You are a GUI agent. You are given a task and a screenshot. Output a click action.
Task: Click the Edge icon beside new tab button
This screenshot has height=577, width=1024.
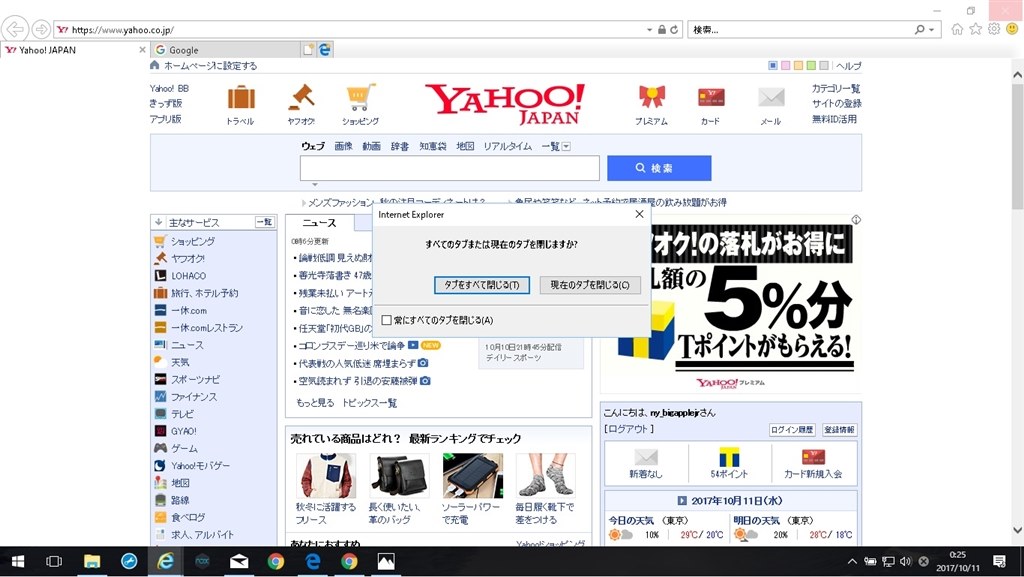click(325, 50)
